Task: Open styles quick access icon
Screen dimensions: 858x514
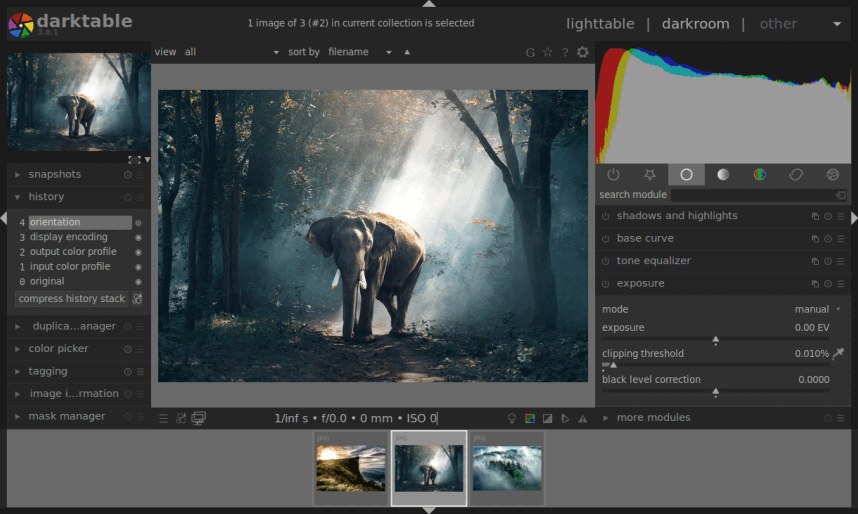Action: click(181, 419)
